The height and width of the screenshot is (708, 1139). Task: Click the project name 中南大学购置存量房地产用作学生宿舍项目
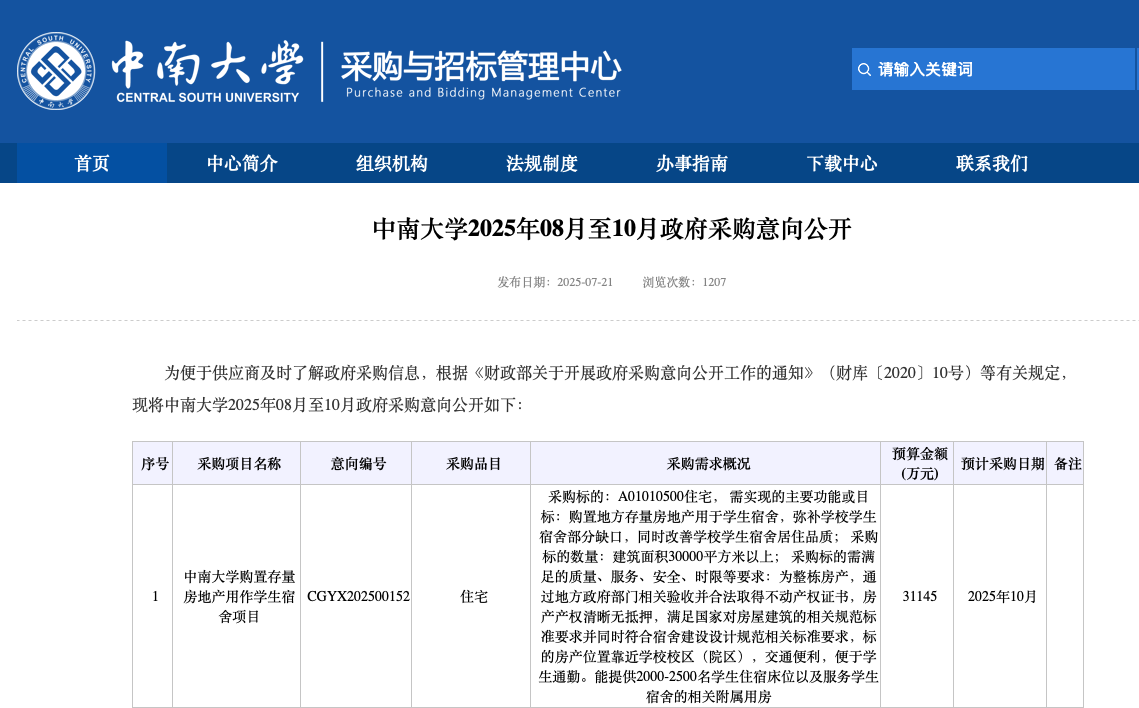click(x=239, y=596)
